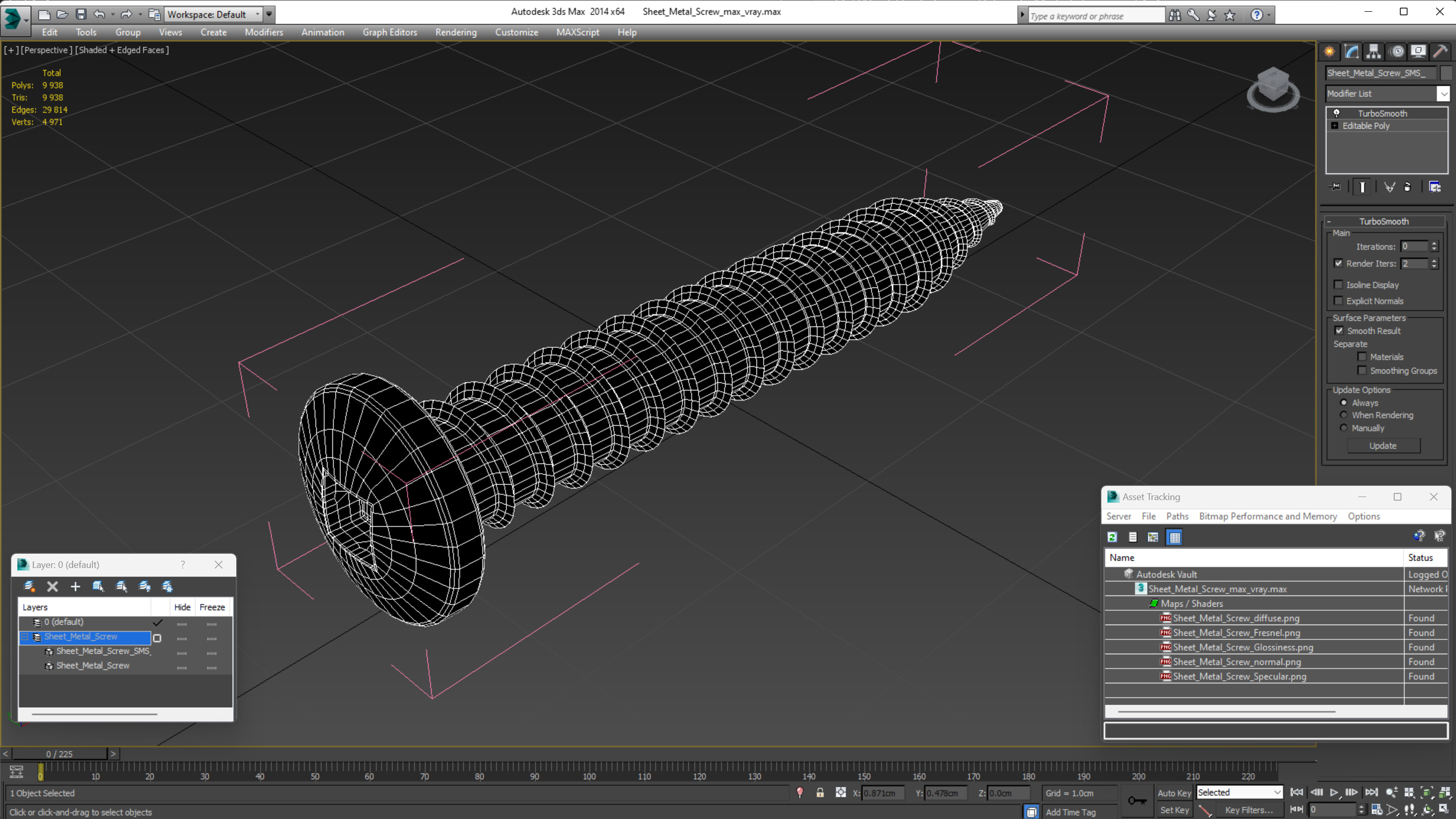Open the Modifier List dropdown
The height and width of the screenshot is (819, 1456).
click(x=1444, y=93)
